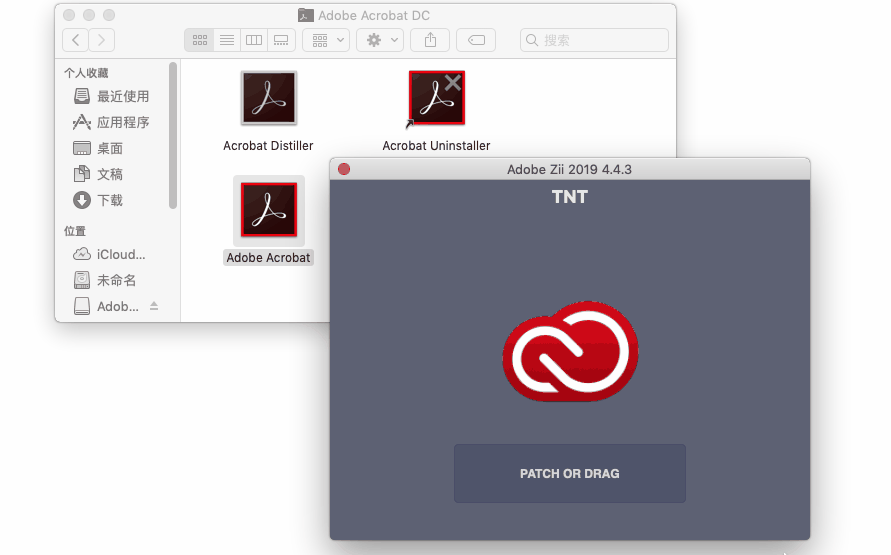This screenshot has height=555, width=891.
Task: Select the Acrobat Distiller app icon
Action: tap(269, 98)
